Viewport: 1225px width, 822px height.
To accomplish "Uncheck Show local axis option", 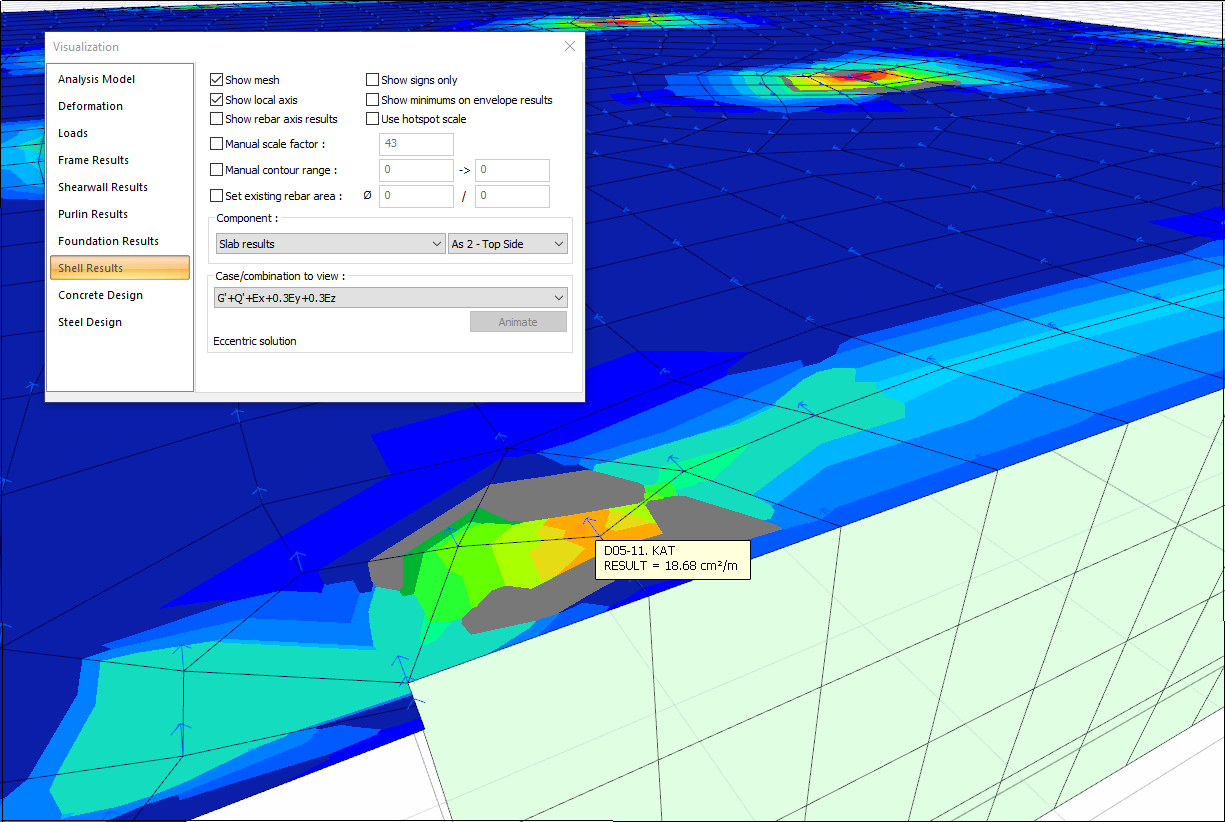I will coord(217,100).
